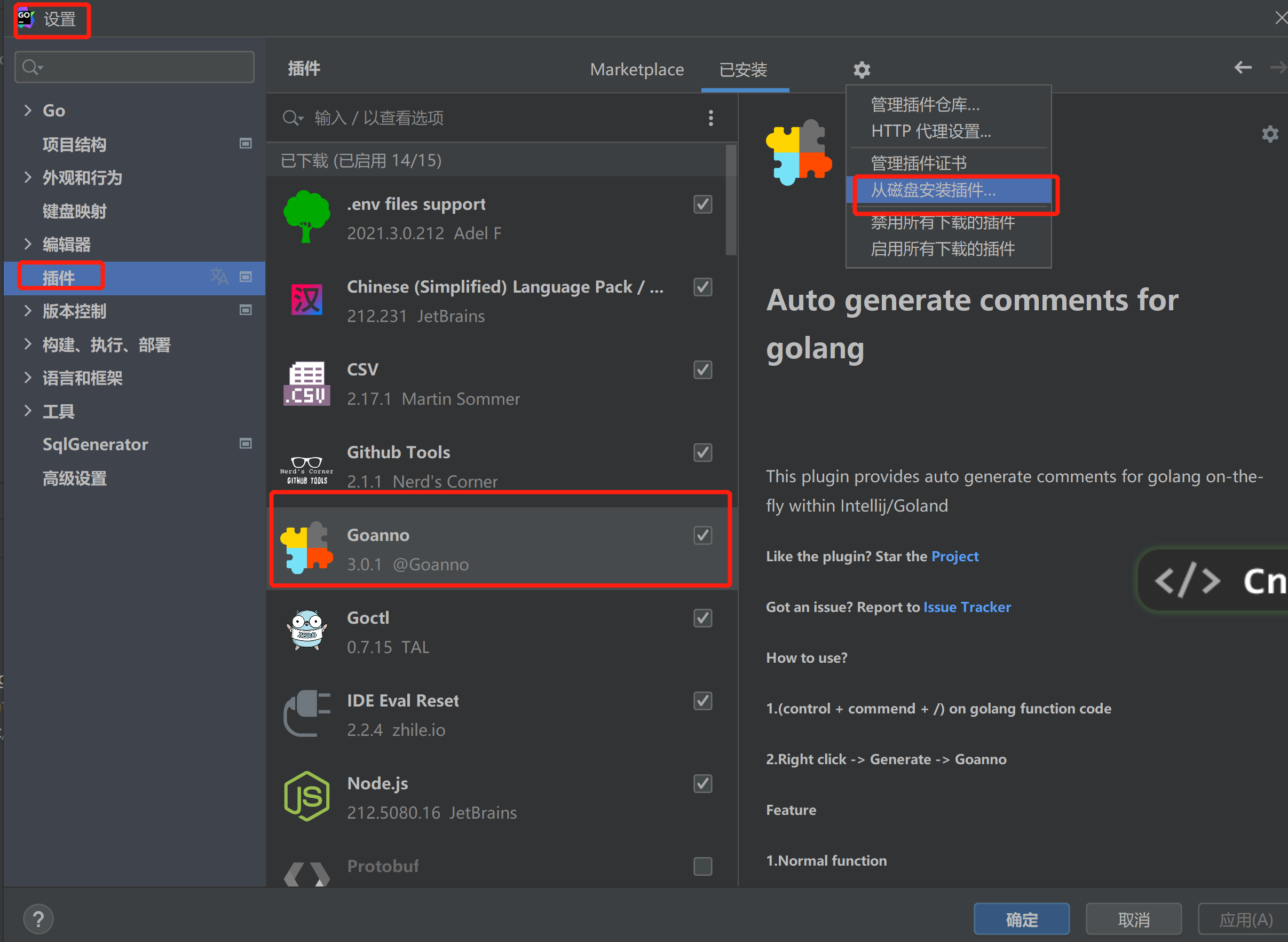This screenshot has height=942, width=1288.
Task: Toggle the CSV plugin checkbox
Action: click(702, 370)
